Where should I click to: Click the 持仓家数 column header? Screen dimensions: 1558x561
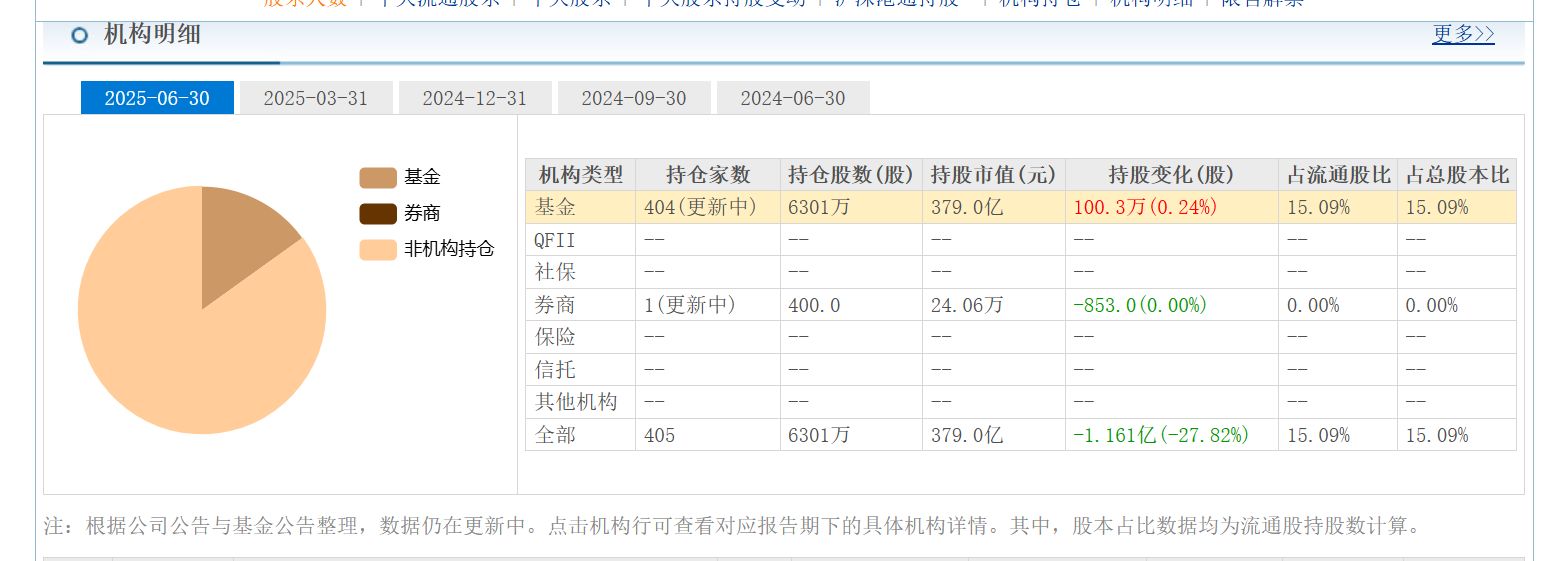707,175
